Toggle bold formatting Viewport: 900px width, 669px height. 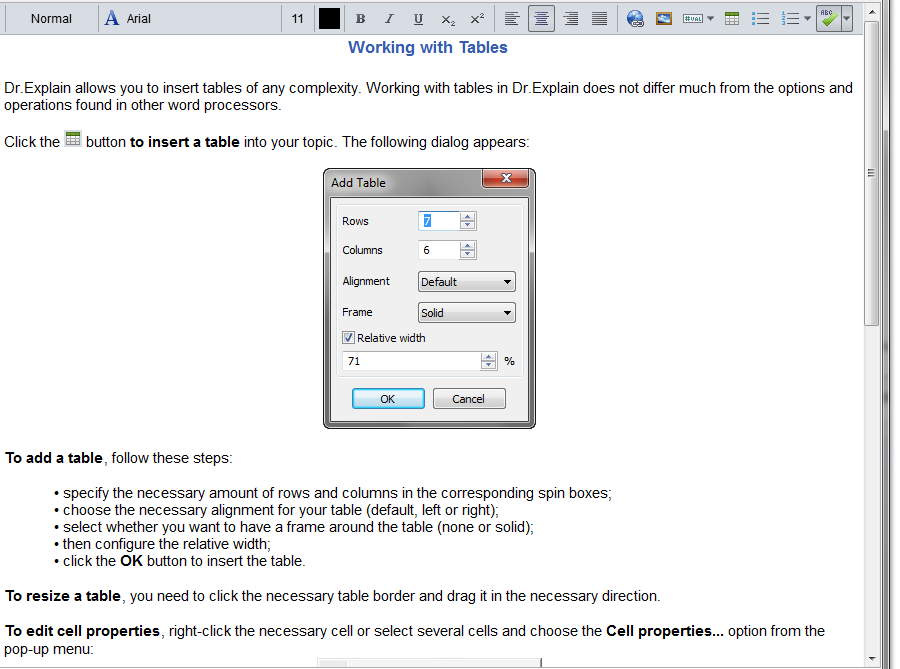coord(360,19)
